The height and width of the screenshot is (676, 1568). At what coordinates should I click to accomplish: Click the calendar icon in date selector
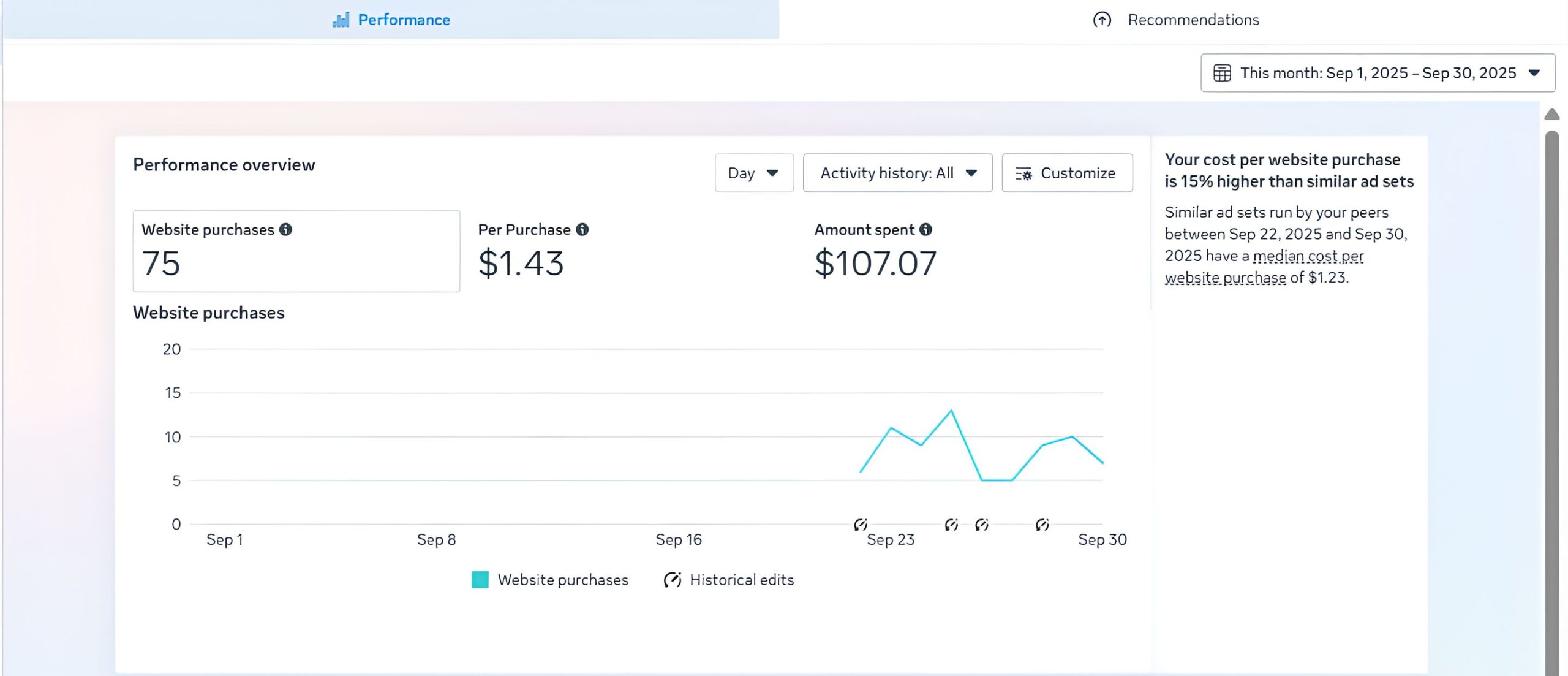pyautogui.click(x=1222, y=73)
